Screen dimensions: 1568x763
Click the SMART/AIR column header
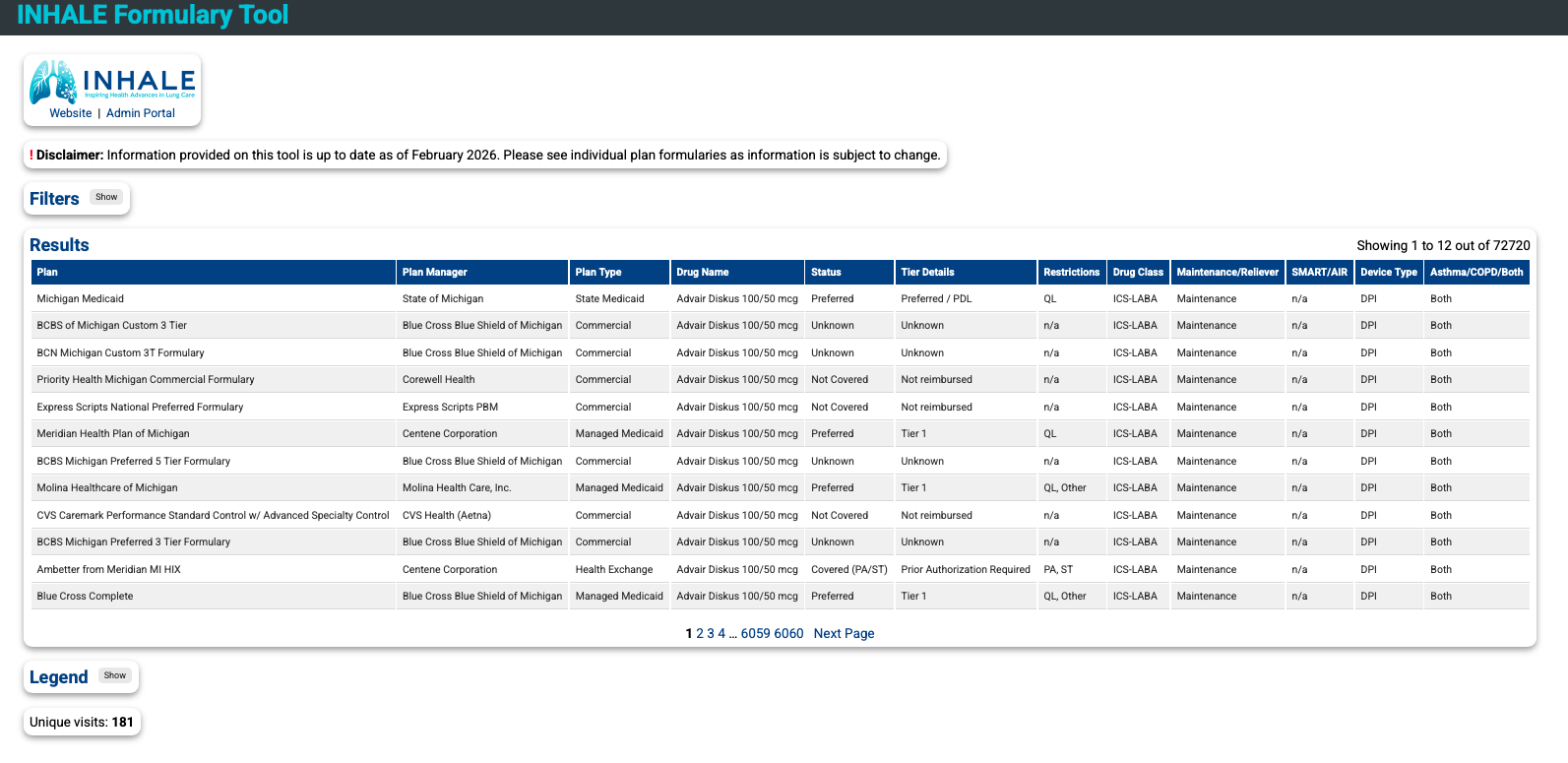[1320, 272]
